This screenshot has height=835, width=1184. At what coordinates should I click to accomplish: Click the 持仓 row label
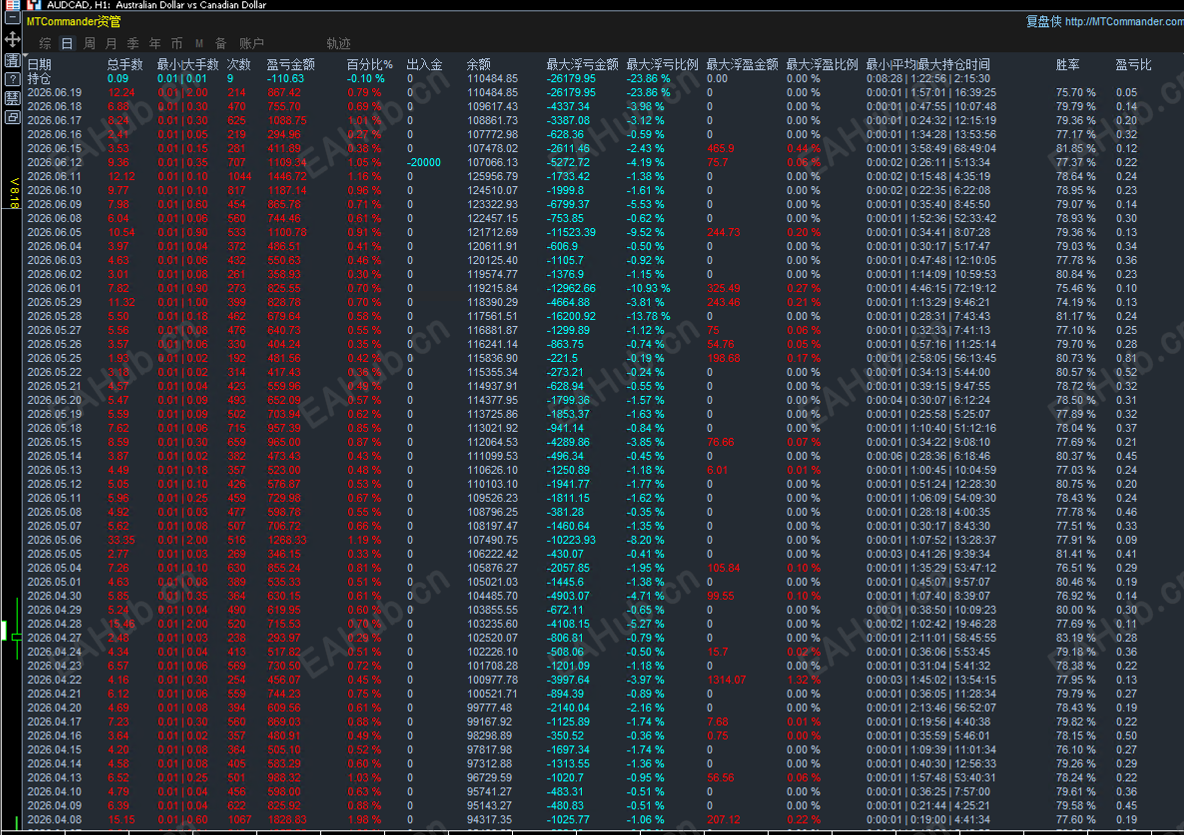point(39,79)
